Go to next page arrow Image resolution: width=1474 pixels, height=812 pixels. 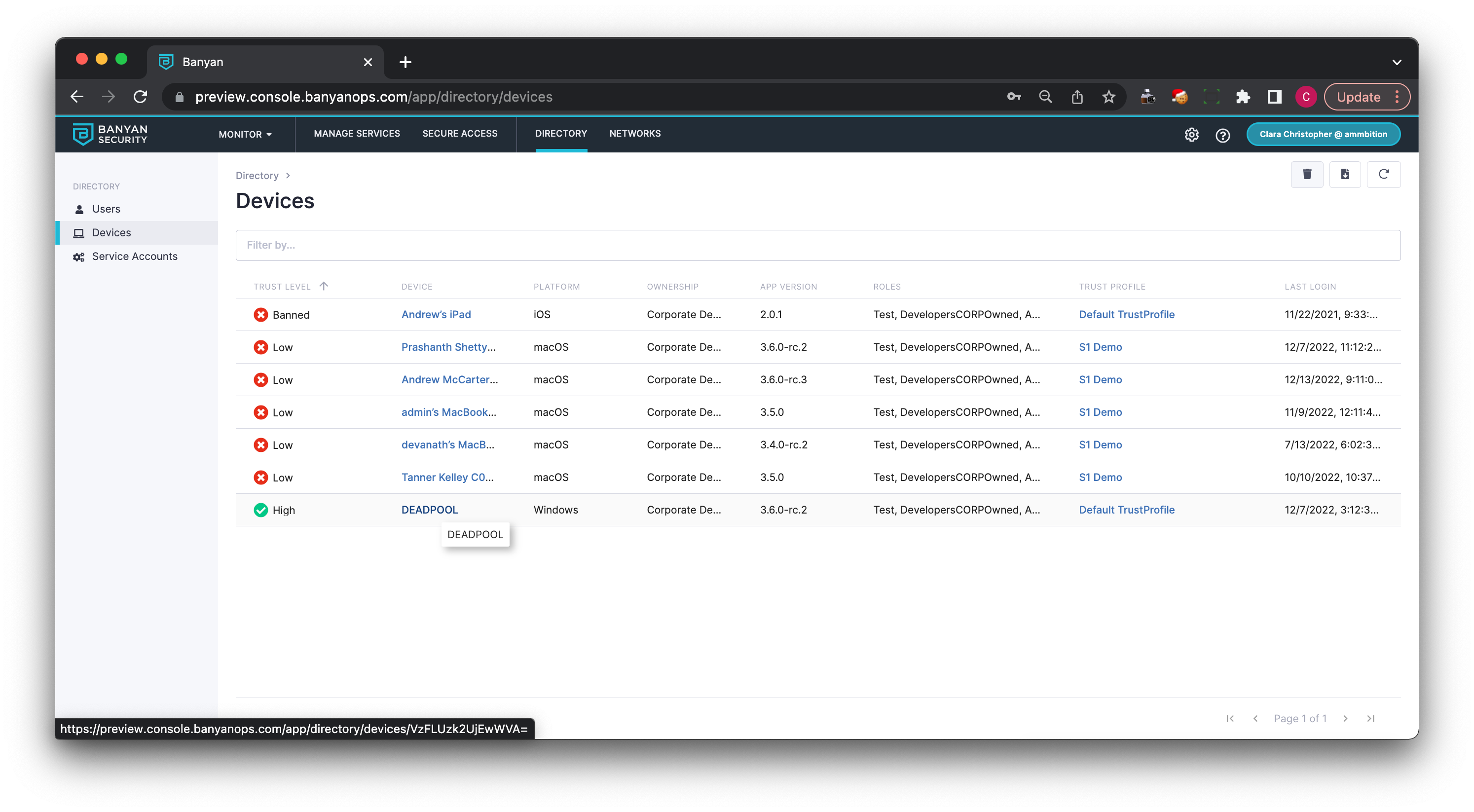[x=1345, y=718]
